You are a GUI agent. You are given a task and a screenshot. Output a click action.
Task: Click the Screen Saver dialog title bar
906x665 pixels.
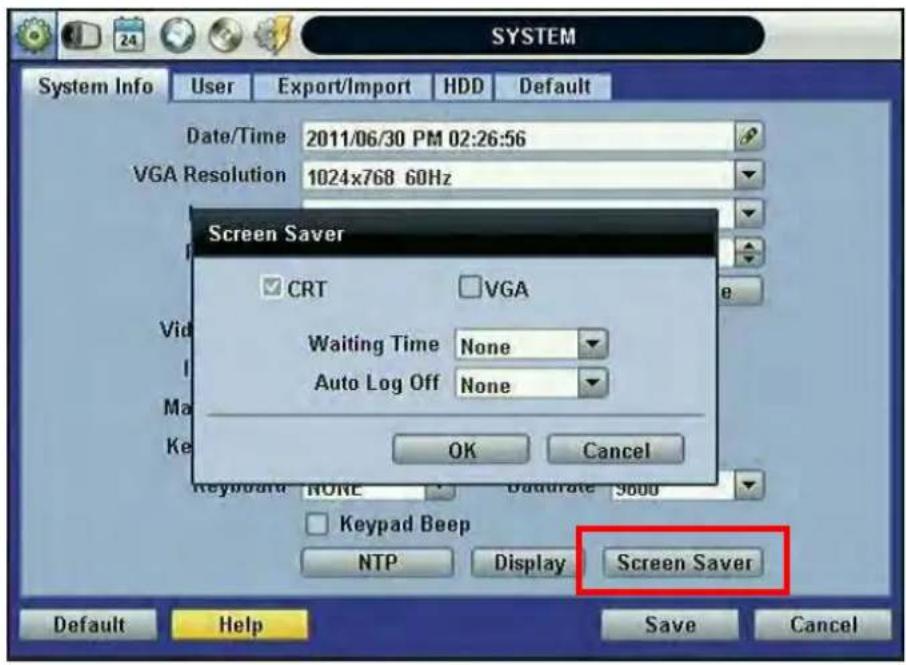pos(454,234)
